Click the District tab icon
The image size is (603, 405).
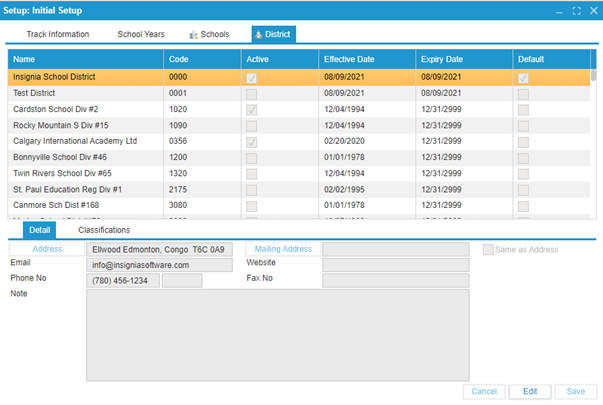(258, 35)
